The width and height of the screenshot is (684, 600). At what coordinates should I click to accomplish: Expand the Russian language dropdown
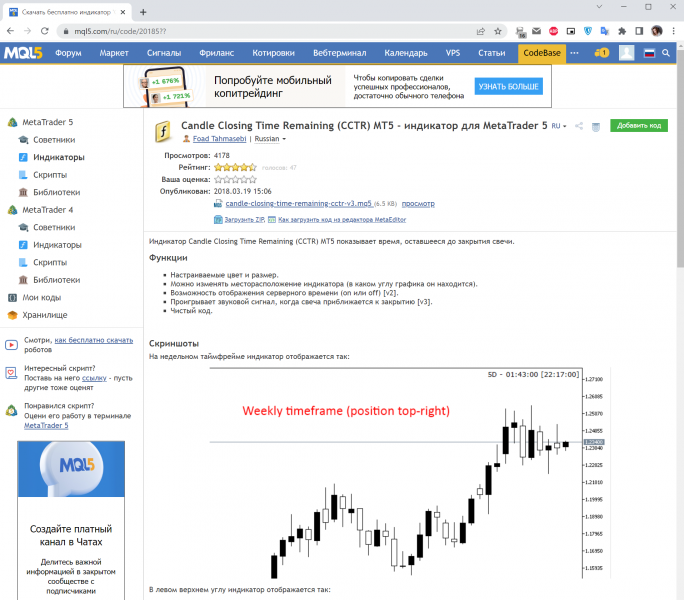tap(270, 139)
